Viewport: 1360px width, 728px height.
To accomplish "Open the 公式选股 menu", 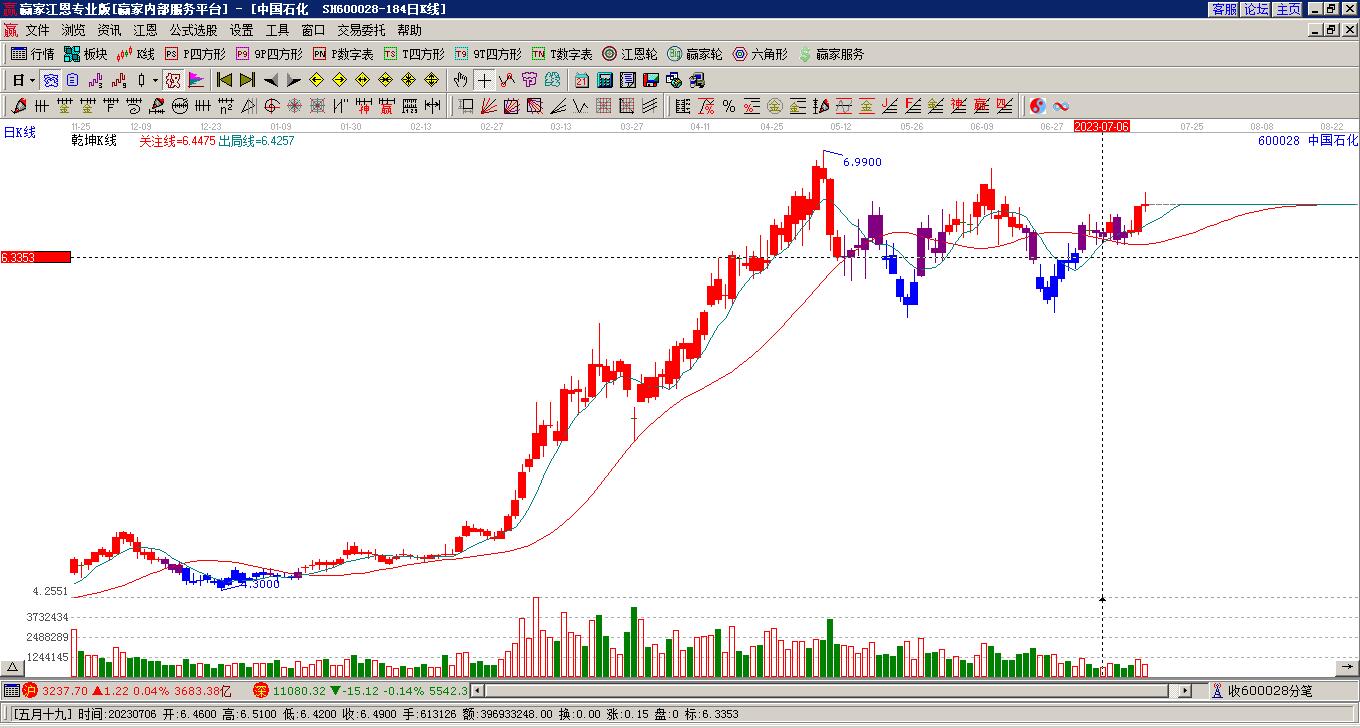I will [x=193, y=30].
